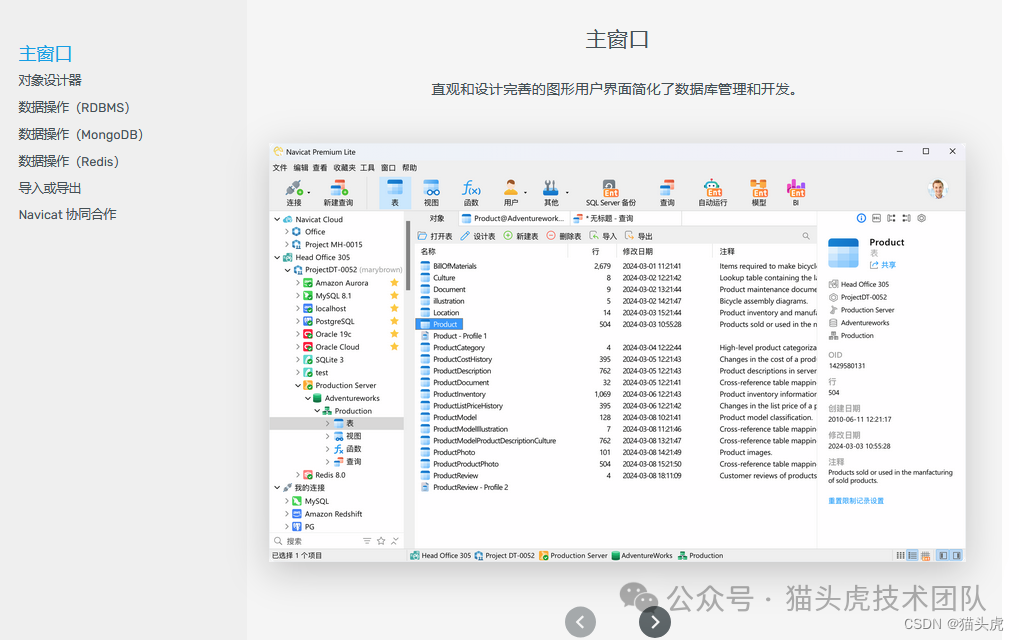The width and height of the screenshot is (1019, 640).
Task: Open the 文件 menu
Action: pyautogui.click(x=280, y=168)
